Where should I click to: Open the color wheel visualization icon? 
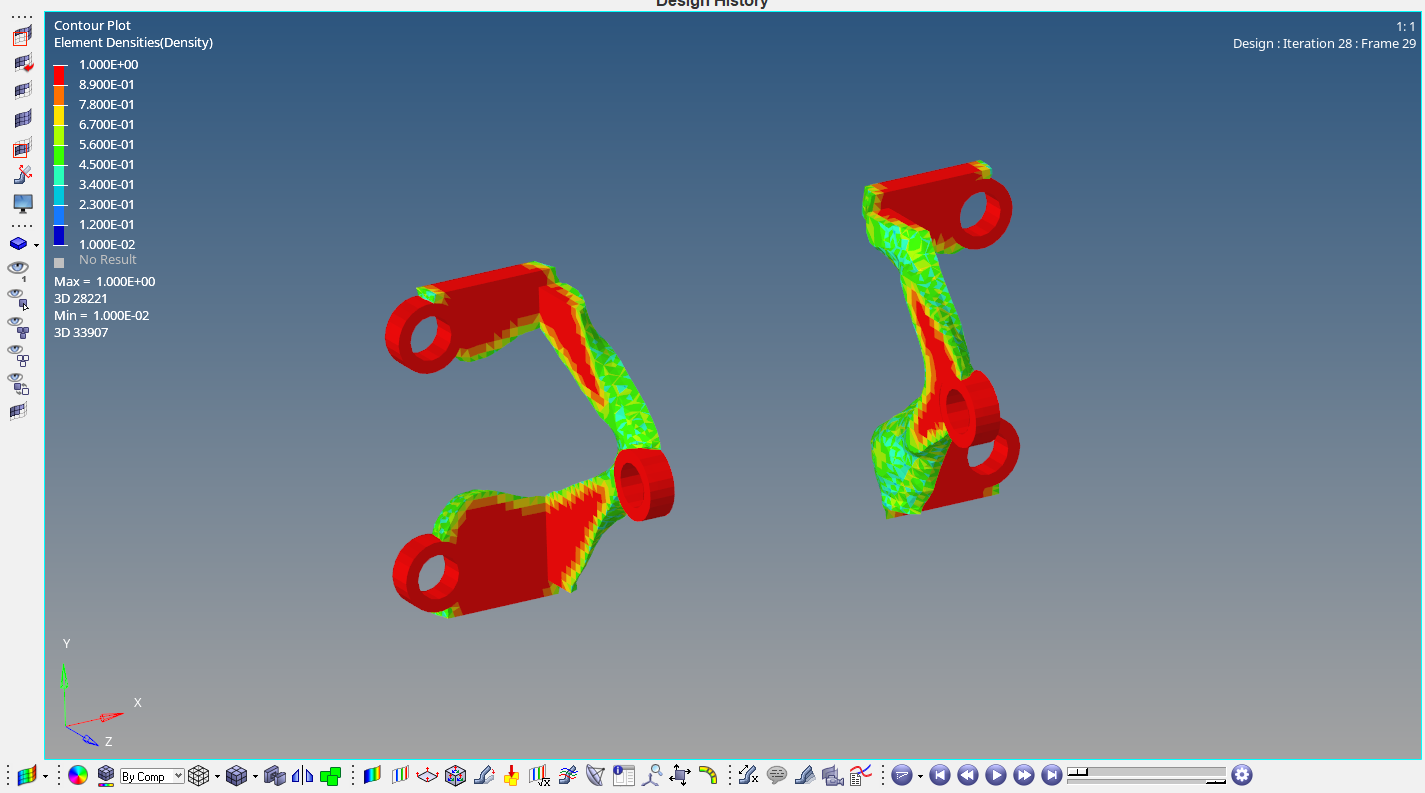(x=78, y=775)
